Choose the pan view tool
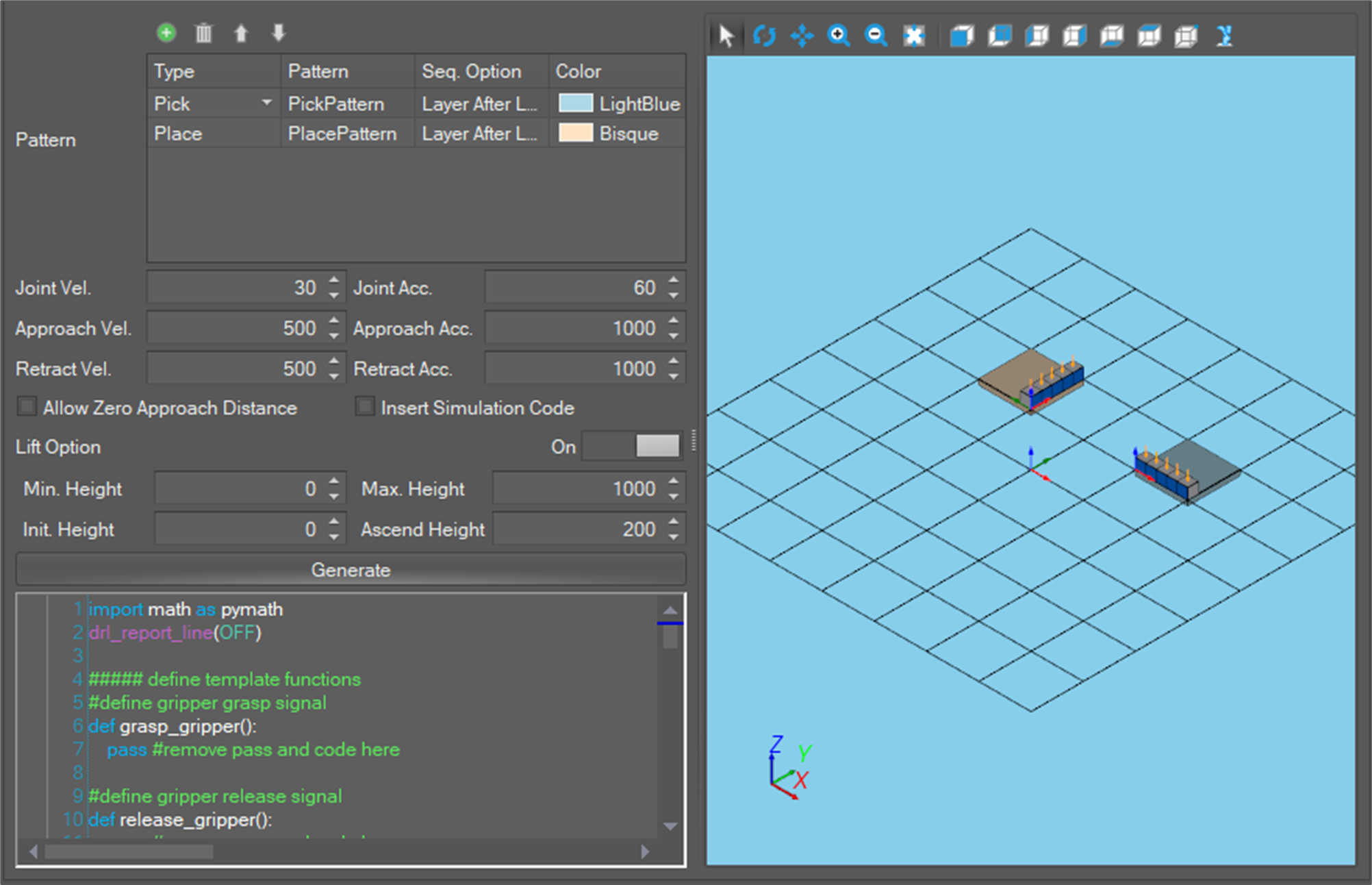The height and width of the screenshot is (885, 1372). click(x=802, y=36)
